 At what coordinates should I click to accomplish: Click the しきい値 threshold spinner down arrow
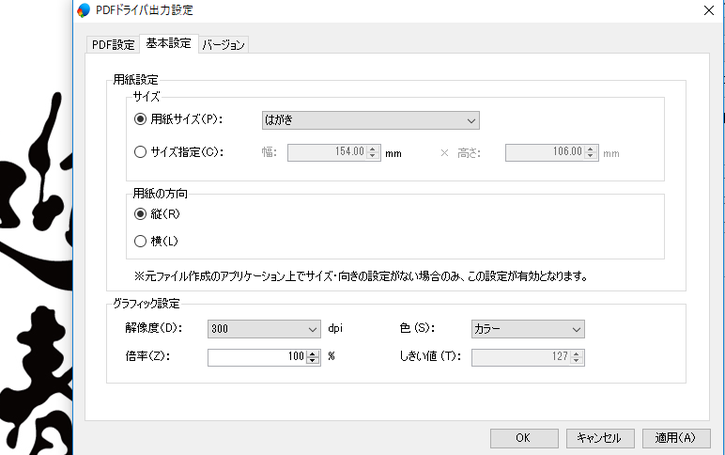577,360
